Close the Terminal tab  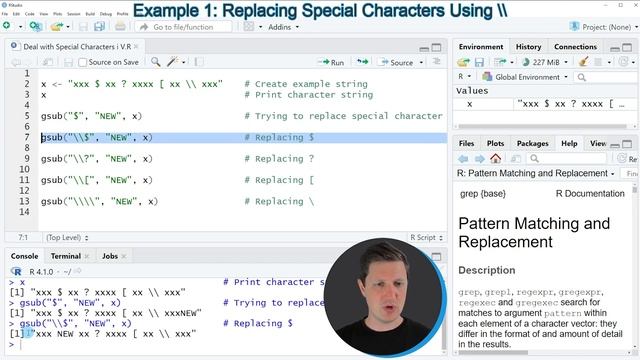click(87, 256)
